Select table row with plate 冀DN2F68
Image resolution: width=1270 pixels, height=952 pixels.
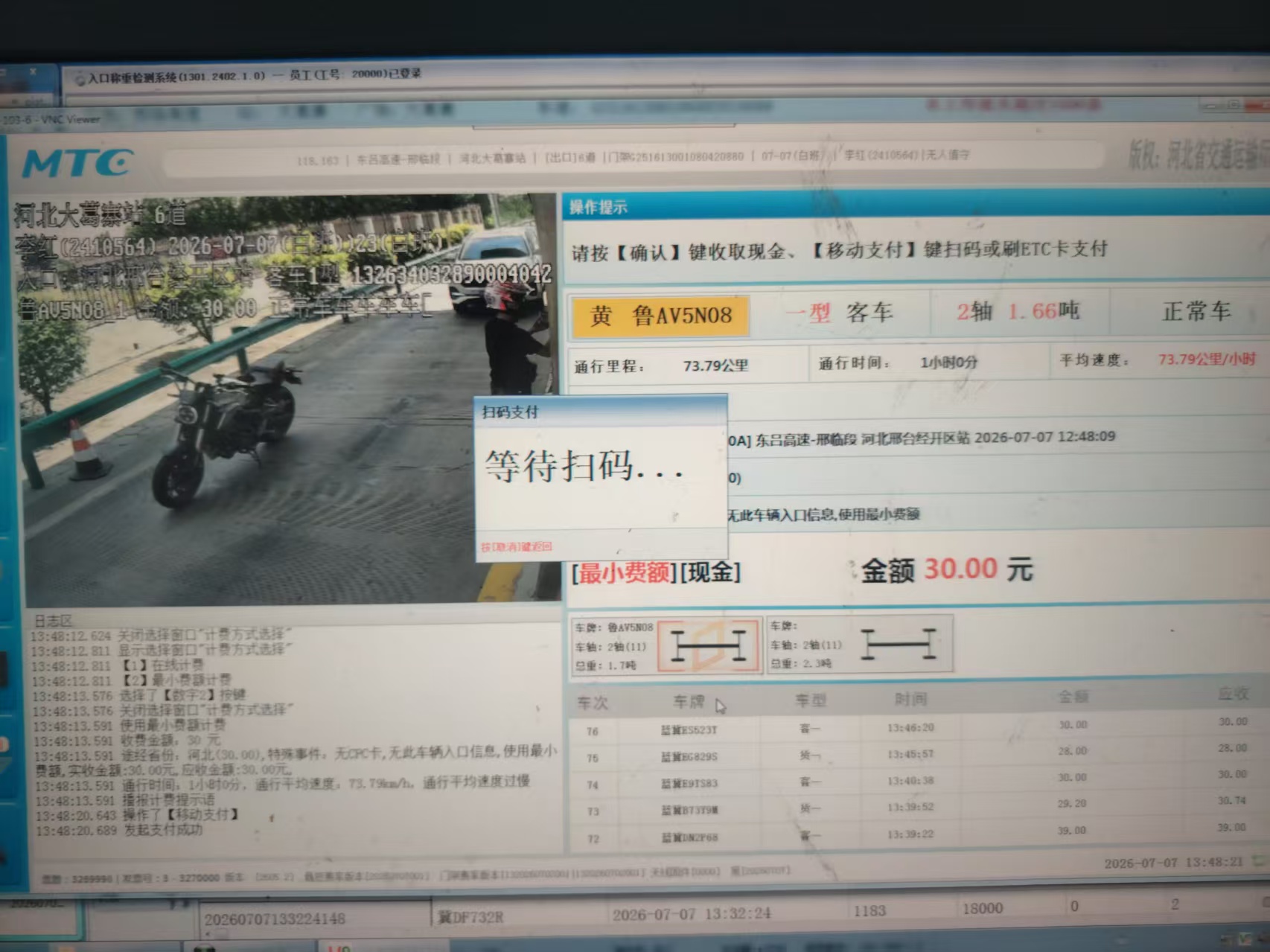[x=918, y=834]
